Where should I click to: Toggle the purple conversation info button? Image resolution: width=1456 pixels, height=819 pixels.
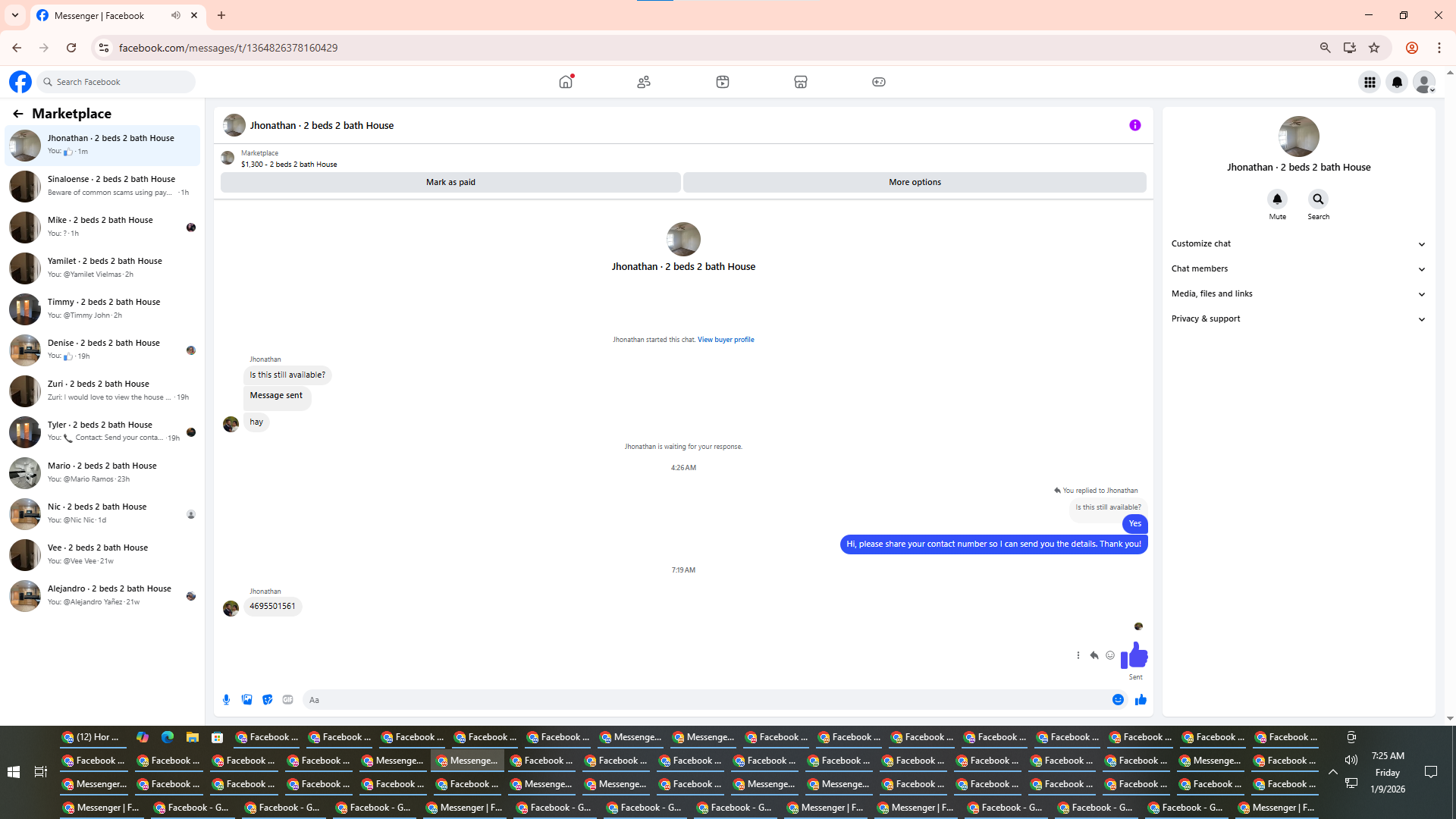click(x=1134, y=125)
